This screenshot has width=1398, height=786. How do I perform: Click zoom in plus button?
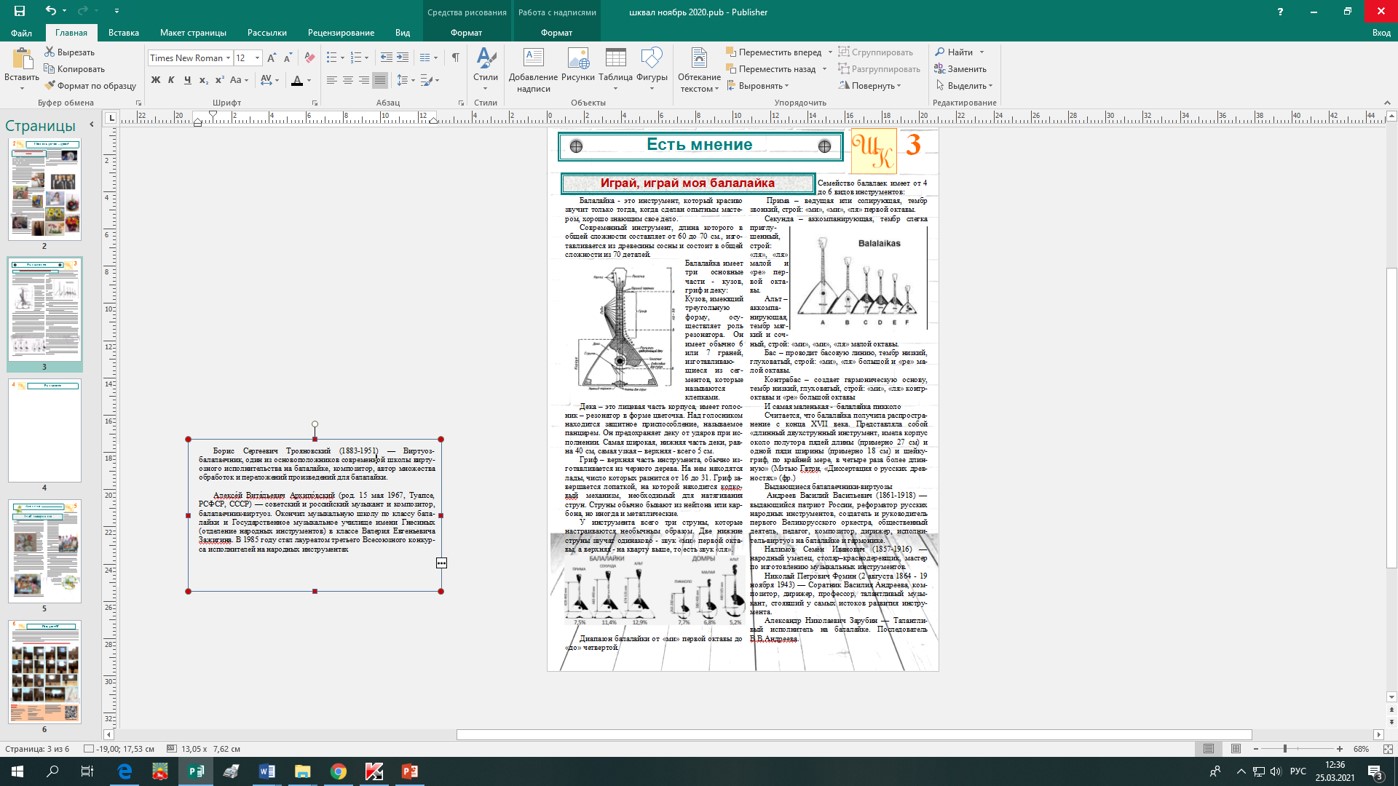pyautogui.click(x=1340, y=749)
